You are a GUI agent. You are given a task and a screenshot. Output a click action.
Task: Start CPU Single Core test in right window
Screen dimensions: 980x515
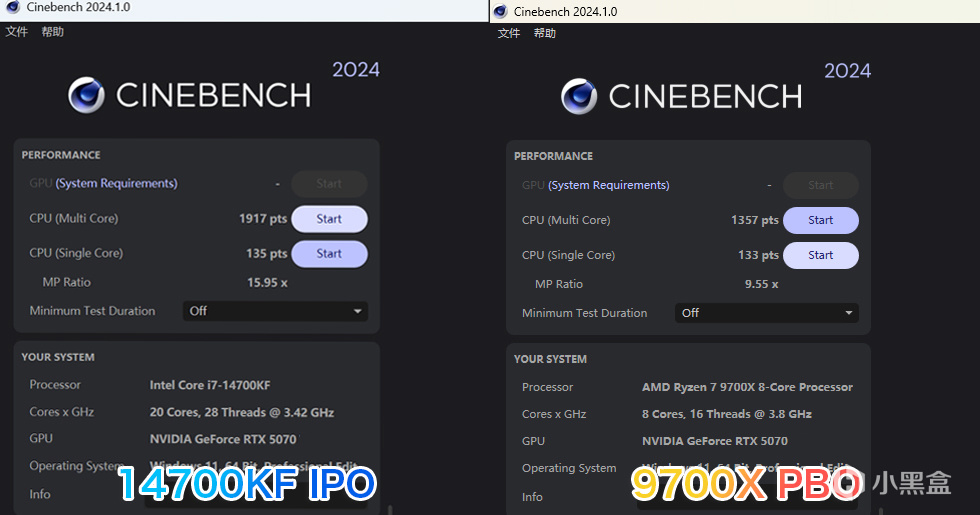pyautogui.click(x=821, y=255)
